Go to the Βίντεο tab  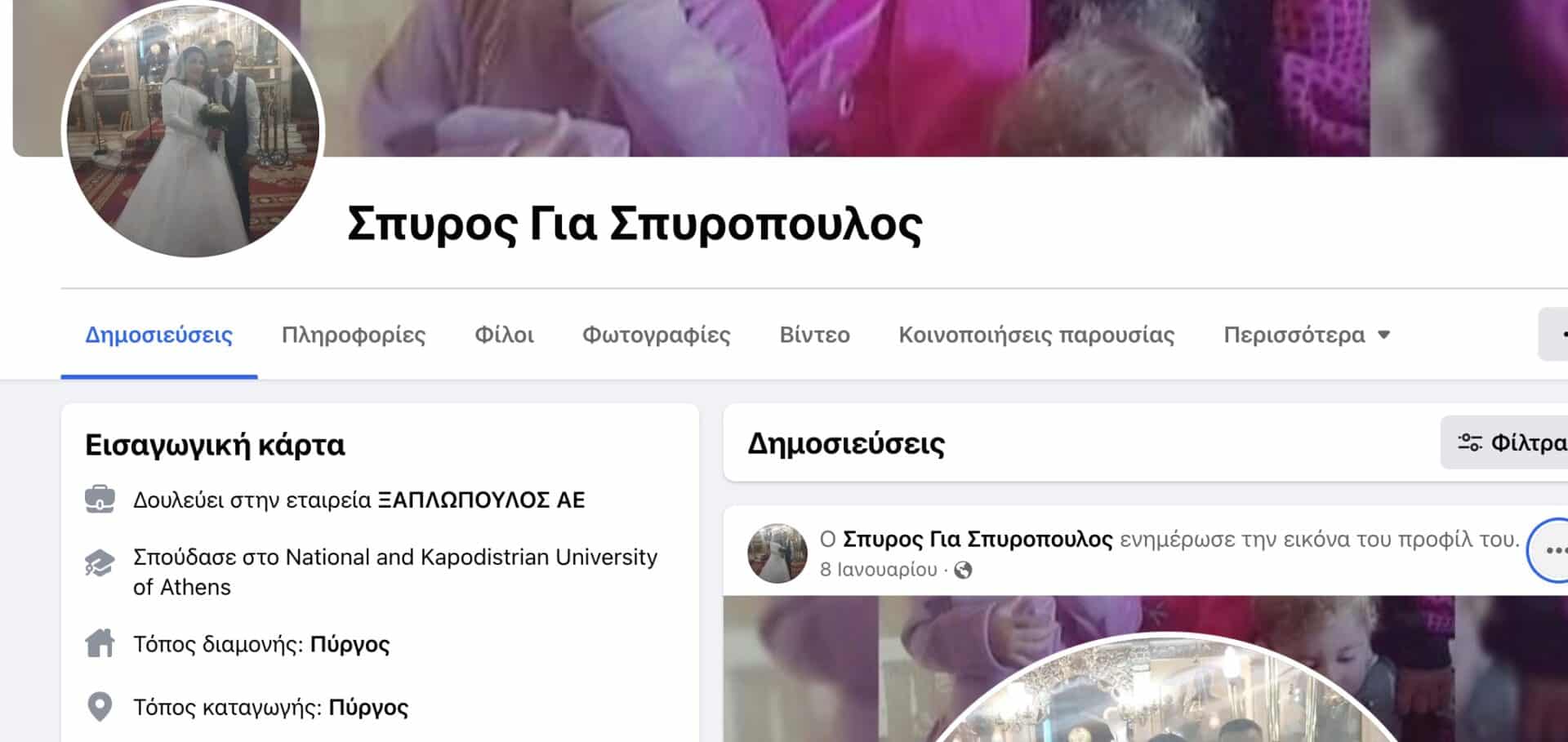[x=814, y=335]
